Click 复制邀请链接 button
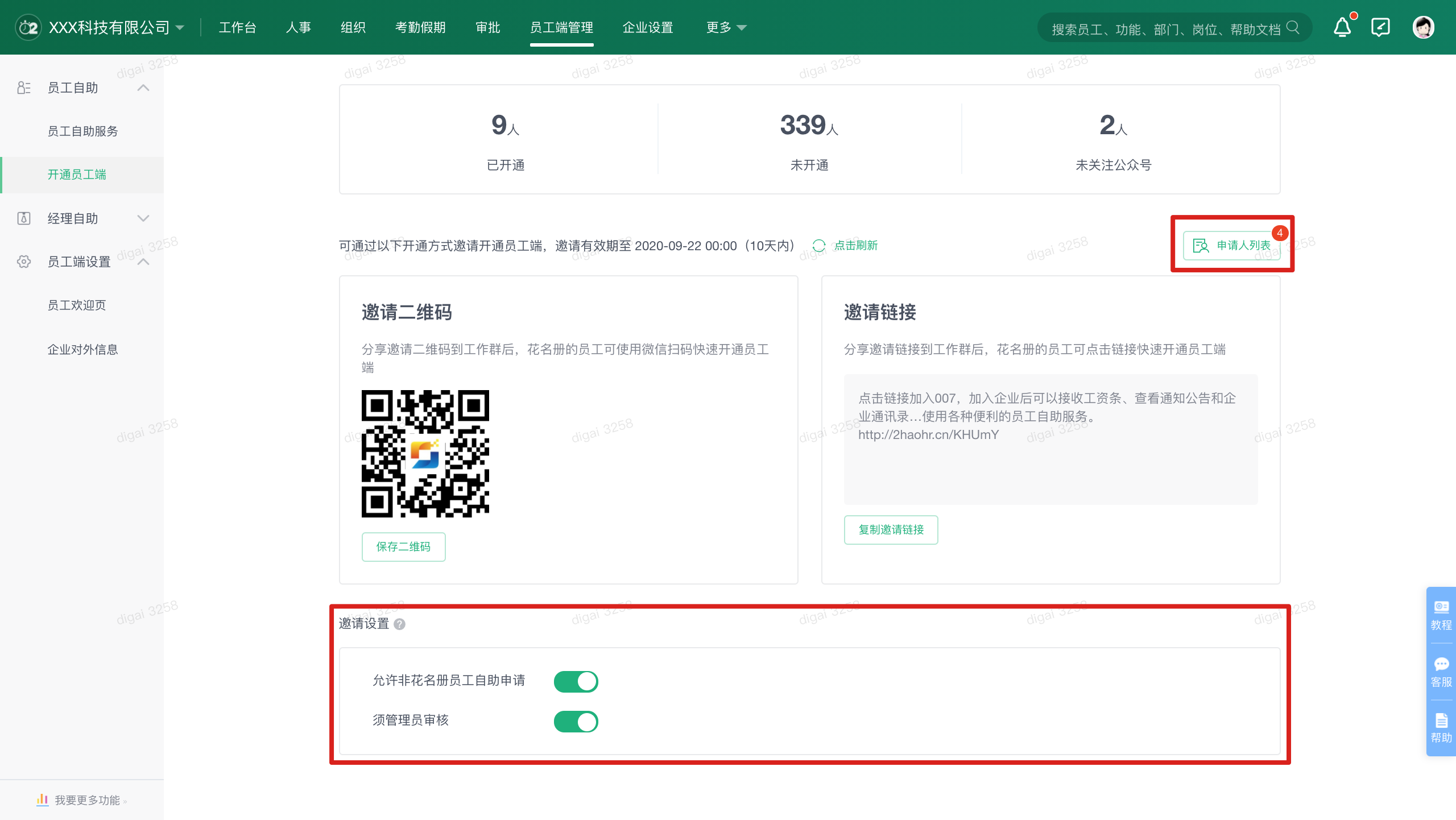This screenshot has width=1456, height=820. point(891,529)
